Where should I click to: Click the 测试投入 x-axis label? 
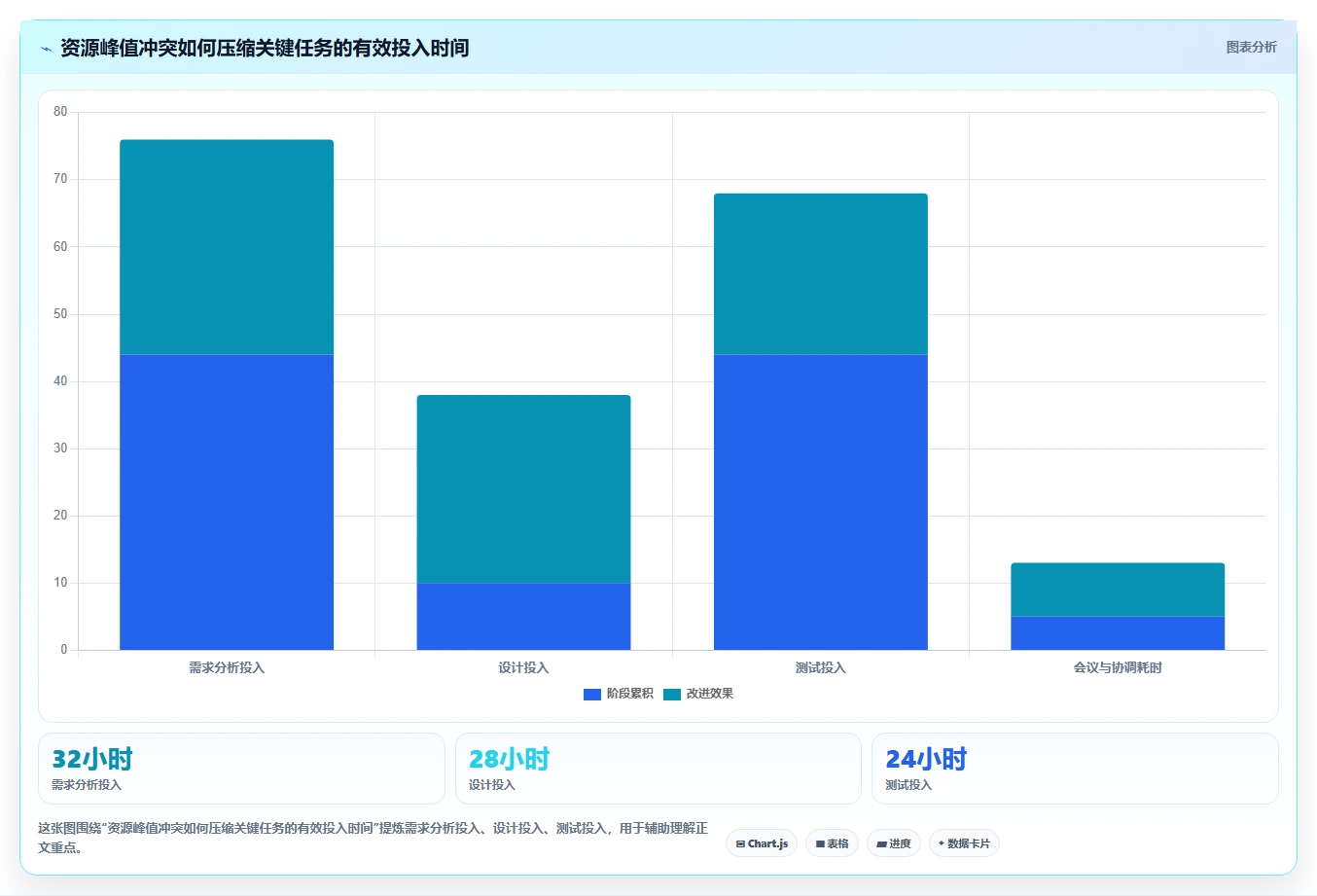[821, 667]
